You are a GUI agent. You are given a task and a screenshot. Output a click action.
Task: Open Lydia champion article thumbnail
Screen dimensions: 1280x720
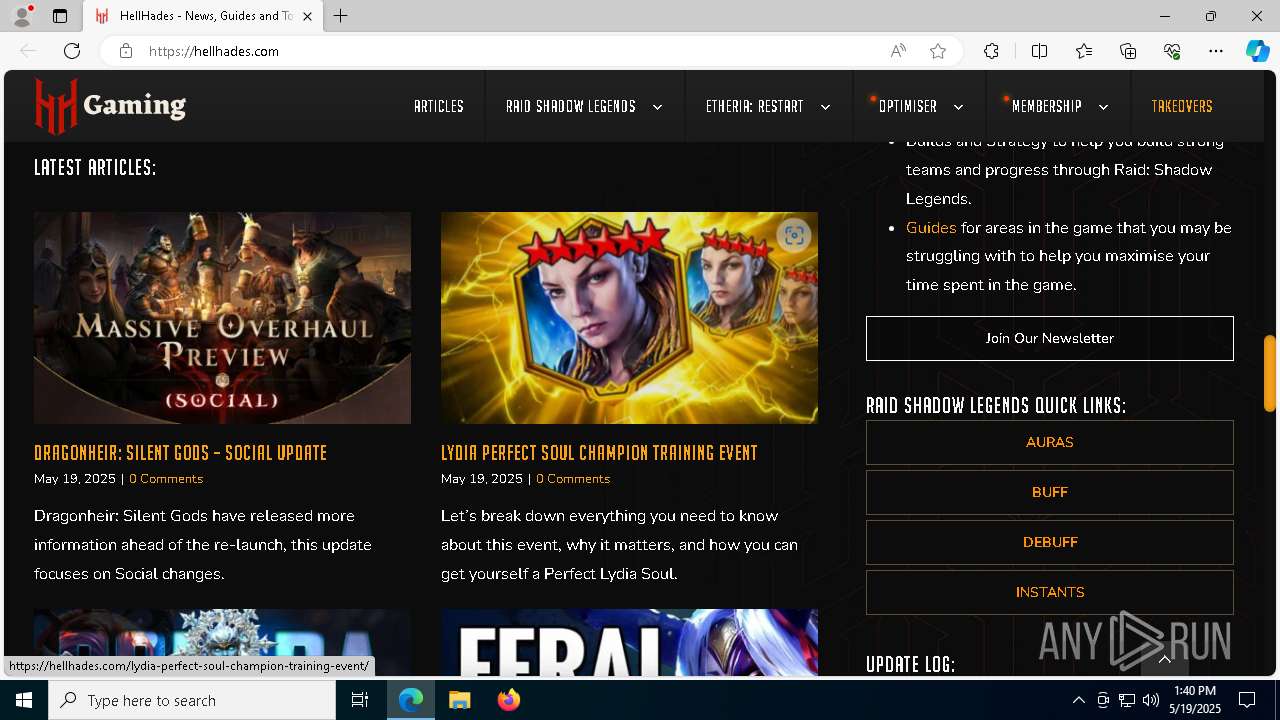click(x=629, y=318)
